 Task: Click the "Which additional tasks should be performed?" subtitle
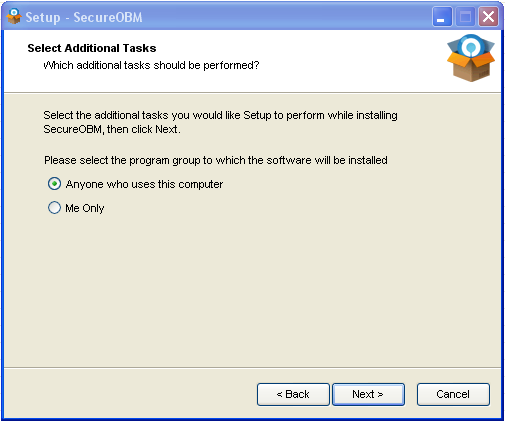point(151,65)
